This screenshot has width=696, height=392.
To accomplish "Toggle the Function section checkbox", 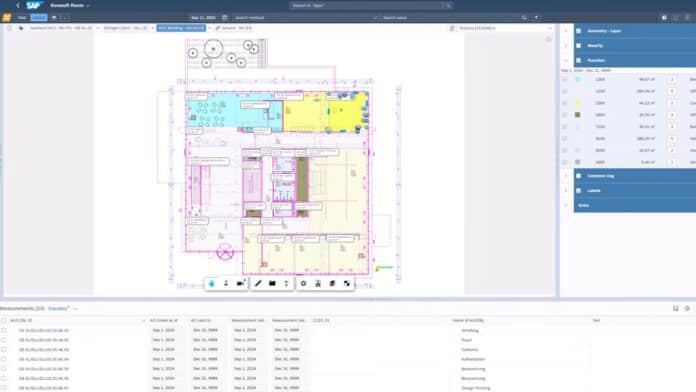I will click(x=578, y=60).
